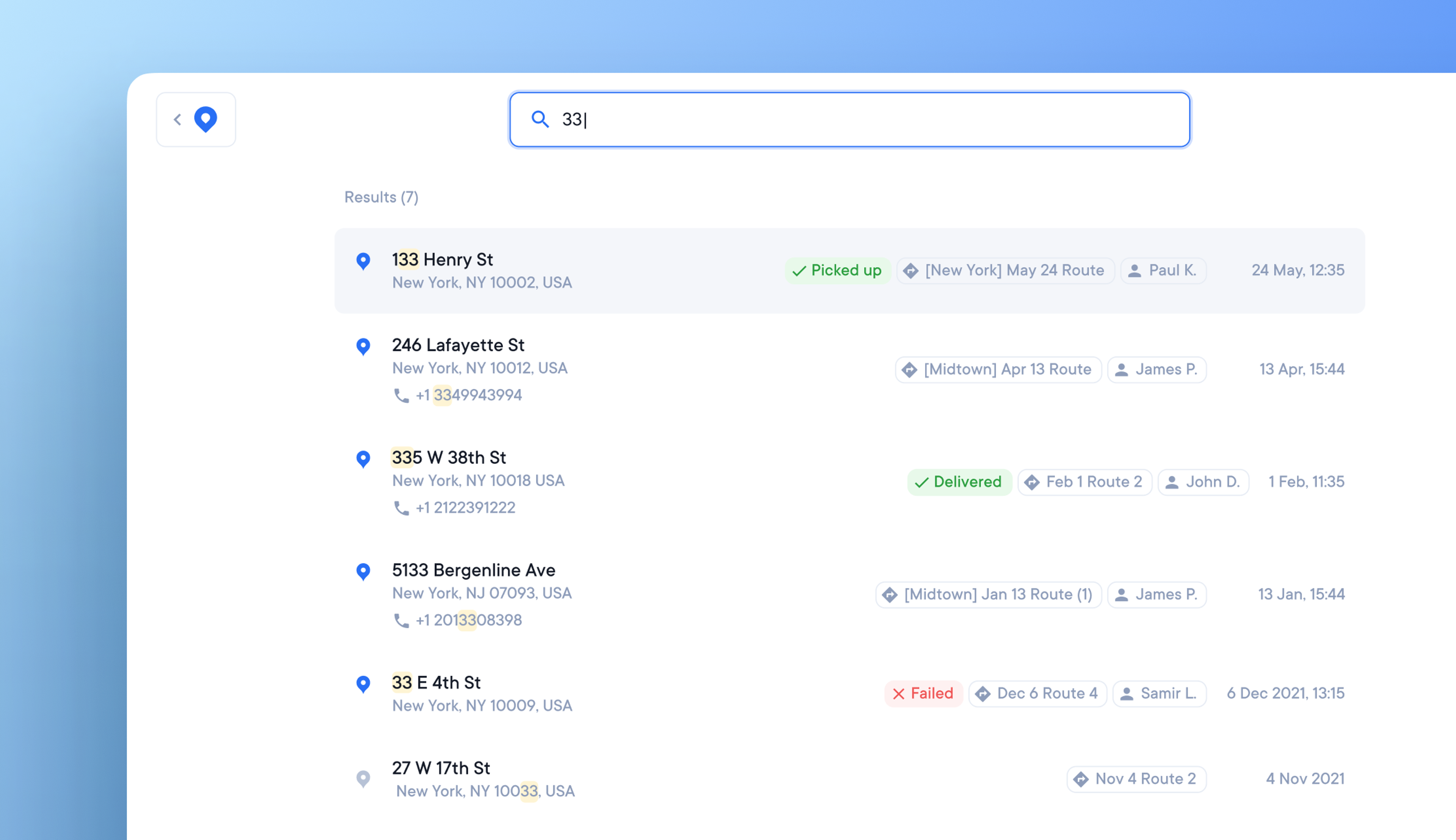Click address New York, NY 10002, USA
Screen dimensions: 1456x840
coord(482,283)
